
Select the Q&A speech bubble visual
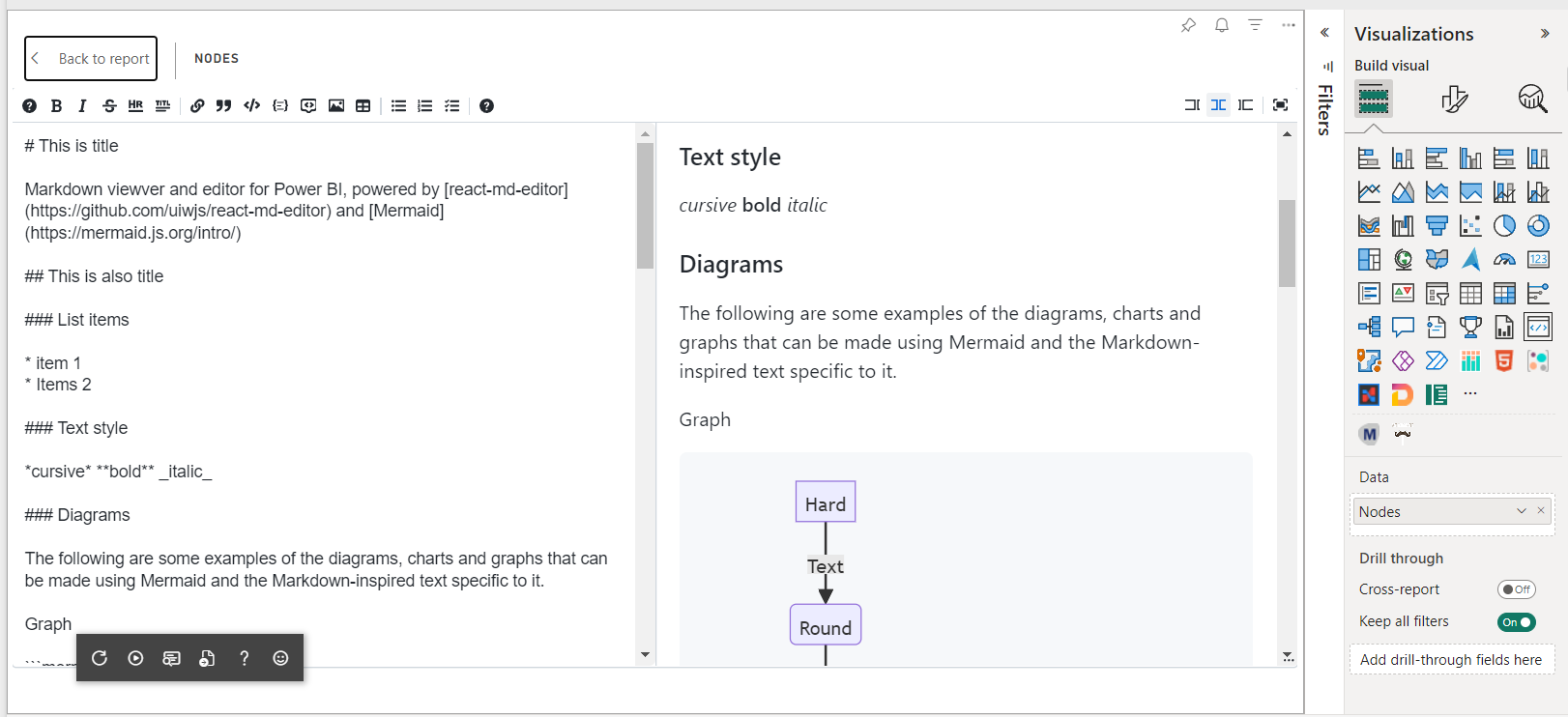click(x=1403, y=327)
